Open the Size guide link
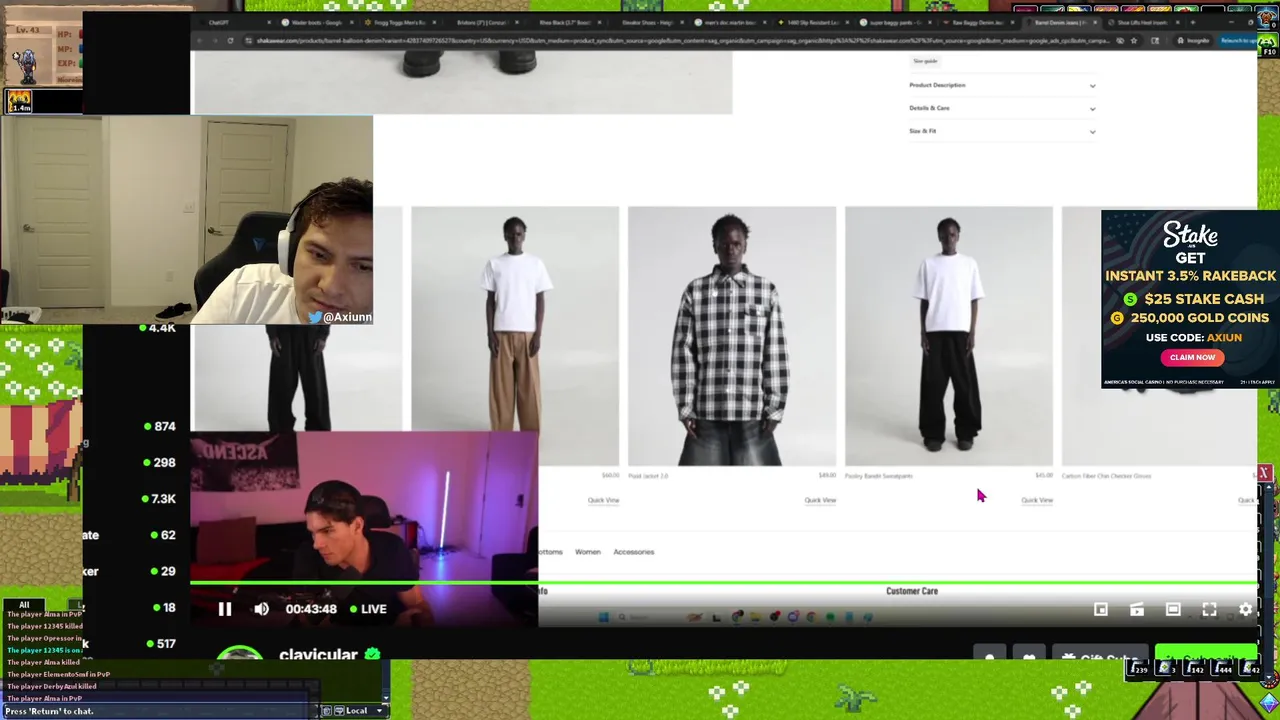Viewport: 1280px width, 720px height. pos(924,61)
